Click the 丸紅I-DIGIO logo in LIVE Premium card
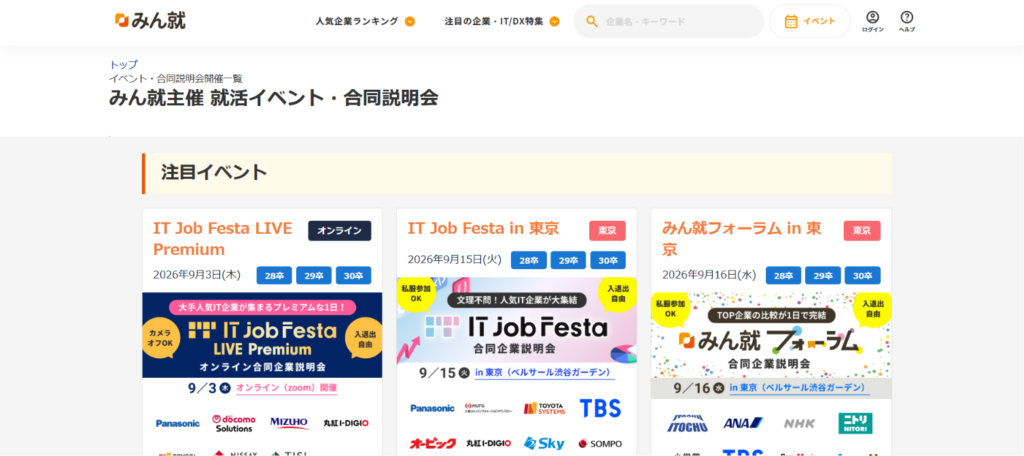Viewport: 1024px width, 456px height. point(346,423)
